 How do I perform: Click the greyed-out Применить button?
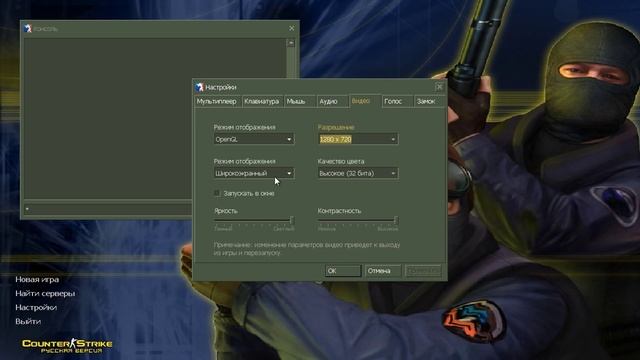click(423, 271)
